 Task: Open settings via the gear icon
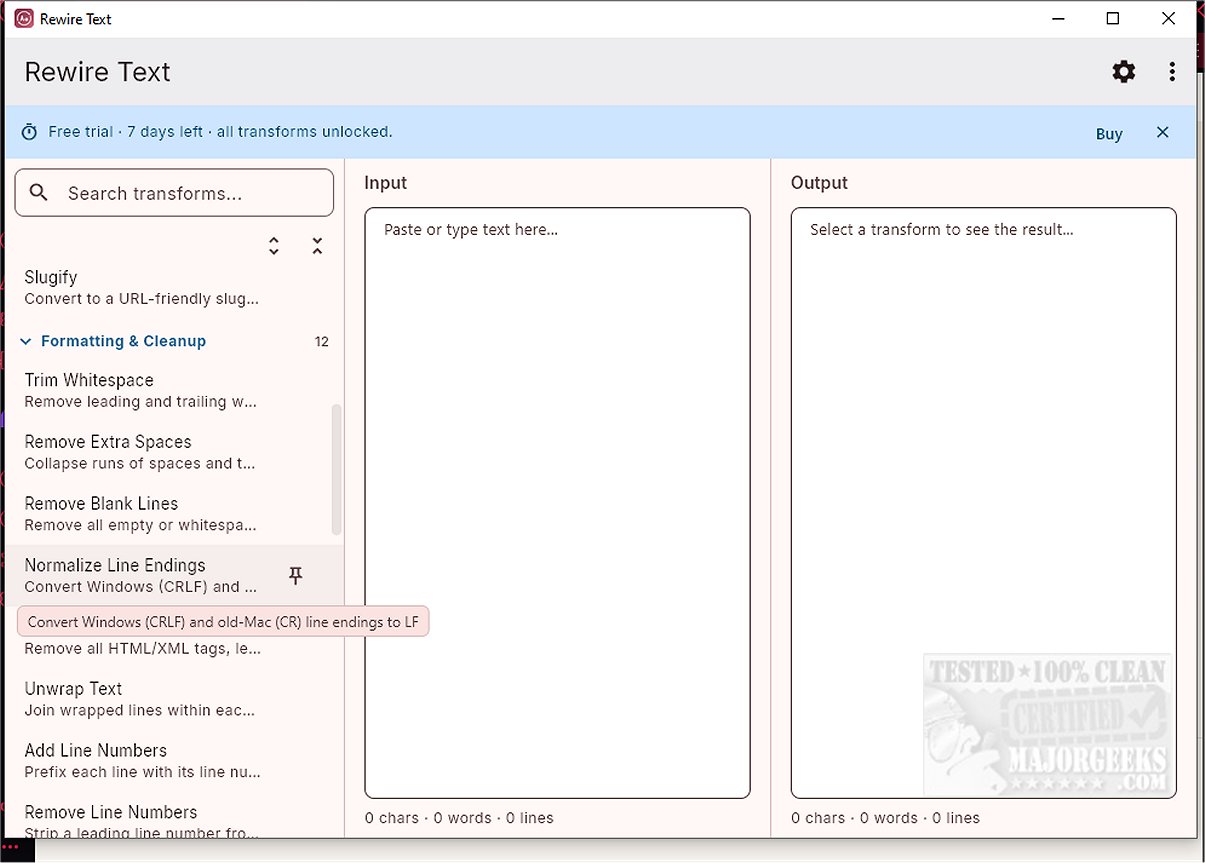tap(1124, 72)
